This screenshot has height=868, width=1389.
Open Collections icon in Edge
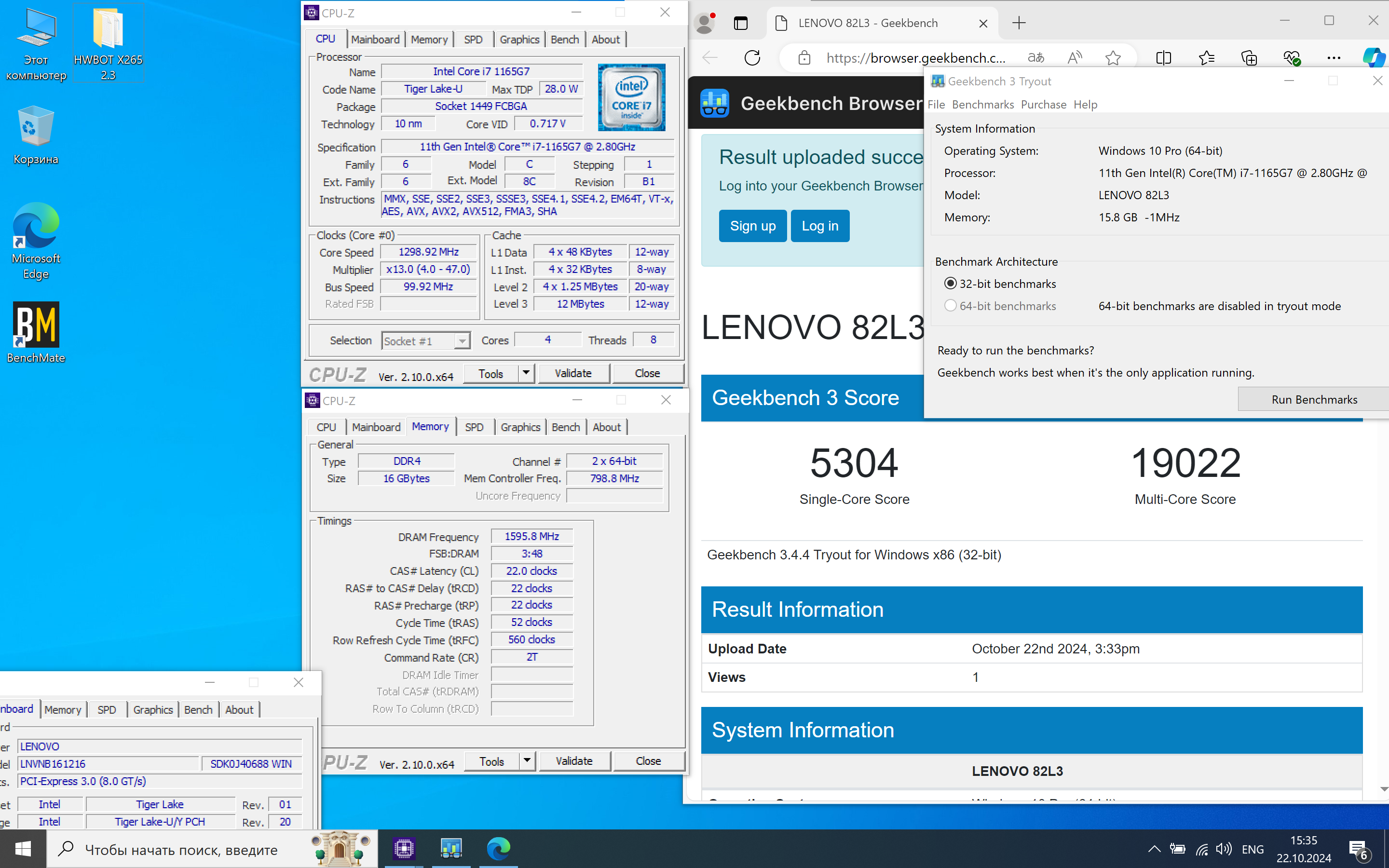pyautogui.click(x=1249, y=57)
